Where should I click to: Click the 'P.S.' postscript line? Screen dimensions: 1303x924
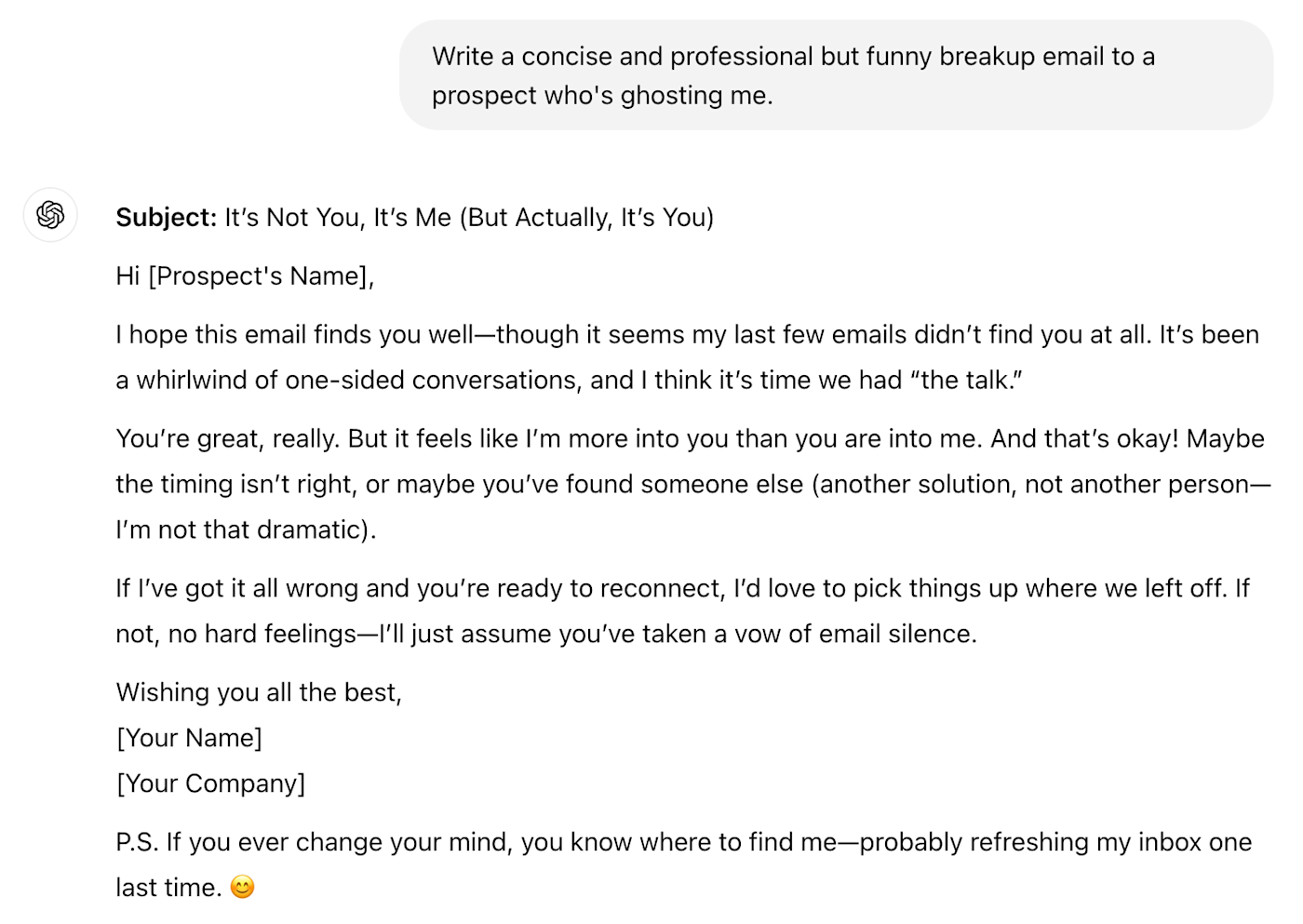tap(684, 864)
